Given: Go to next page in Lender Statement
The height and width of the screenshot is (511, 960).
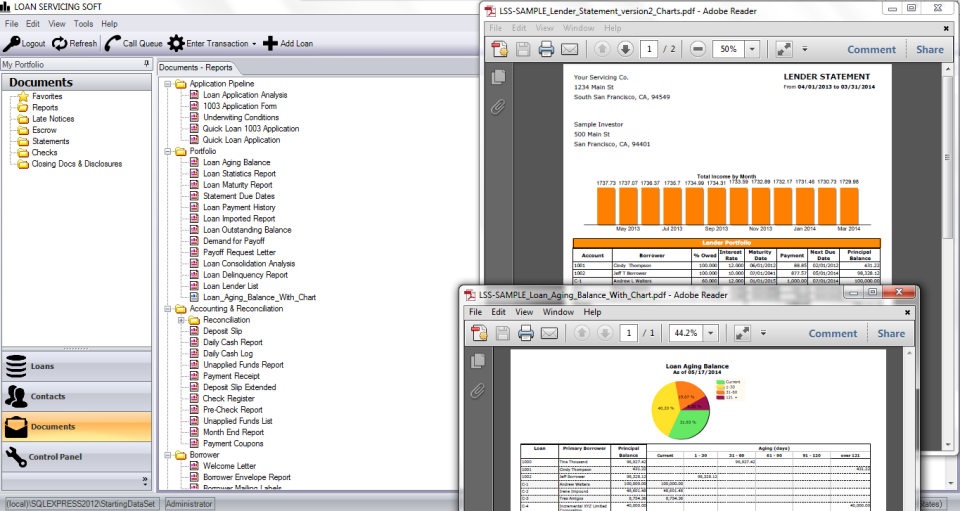Looking at the screenshot, I should click(625, 49).
